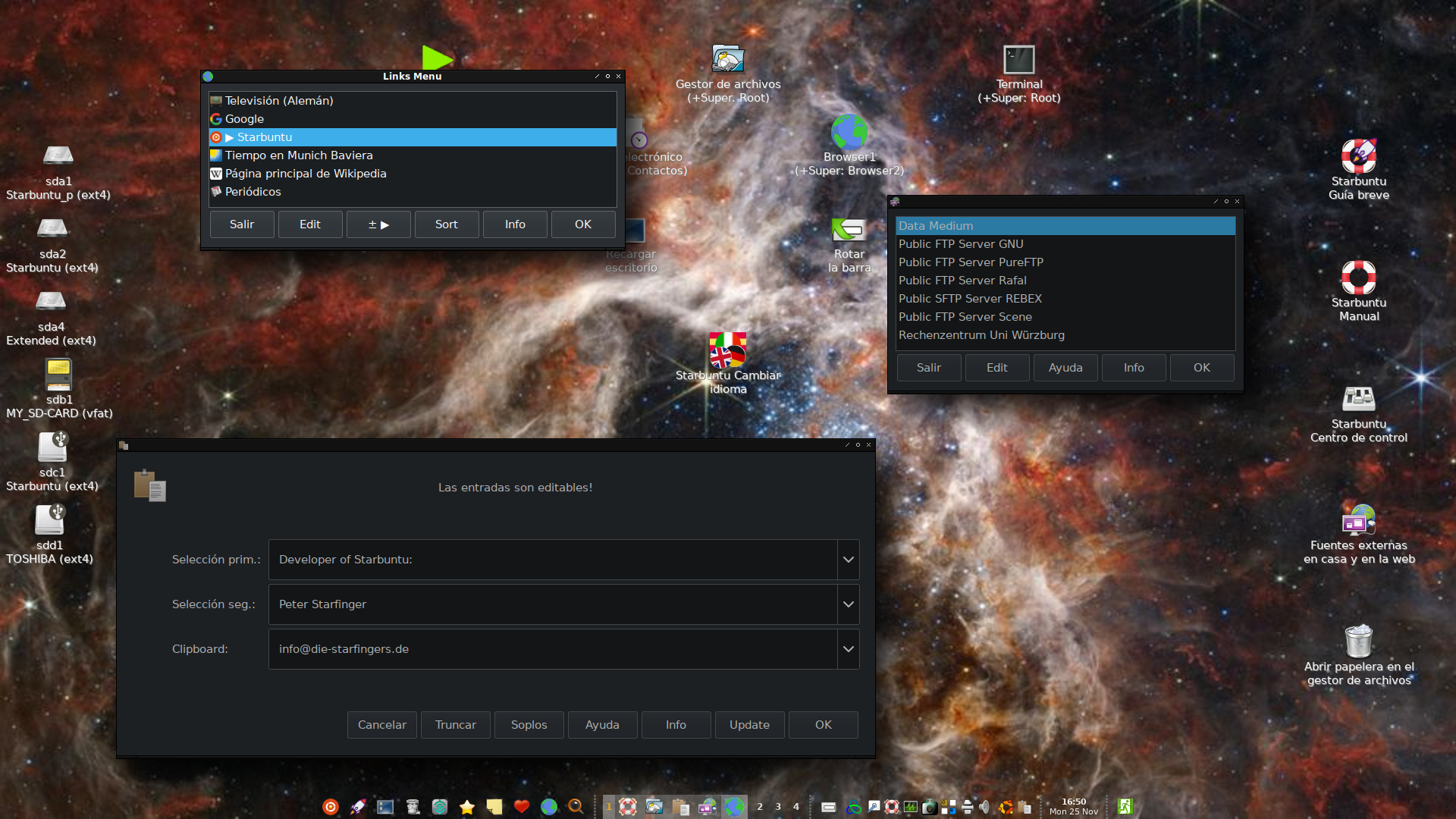Click the Developer of Starbuntu text field
The image size is (1456, 819).
[553, 560]
